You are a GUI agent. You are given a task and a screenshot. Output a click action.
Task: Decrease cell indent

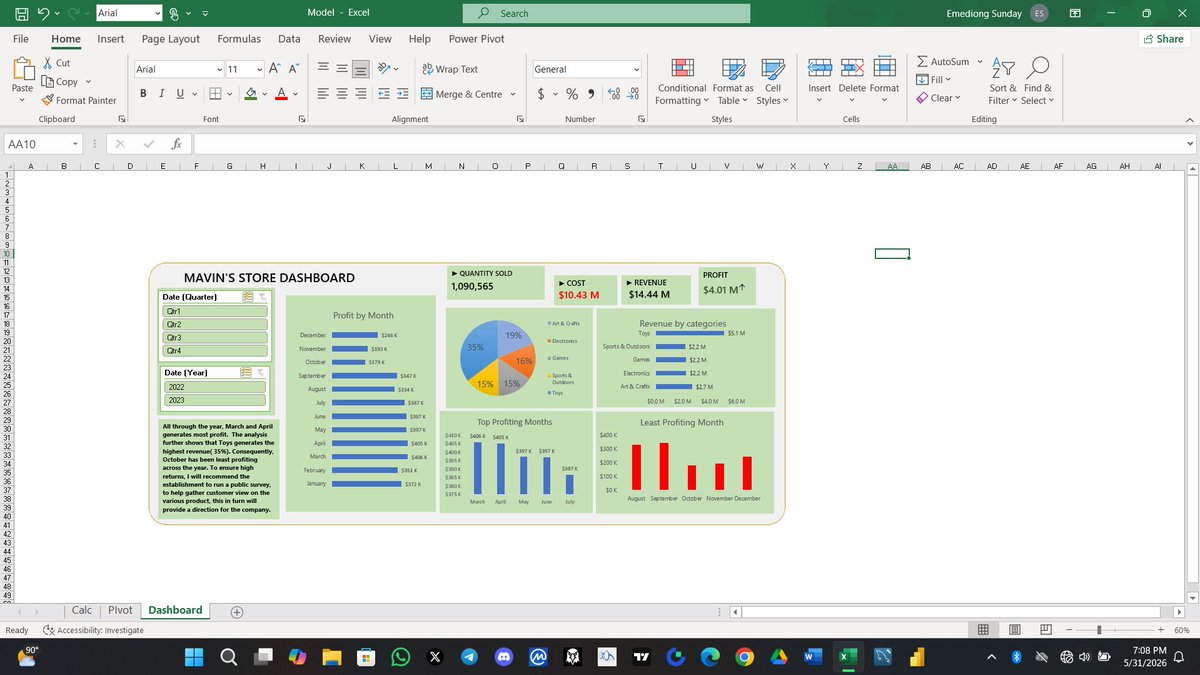(x=385, y=94)
